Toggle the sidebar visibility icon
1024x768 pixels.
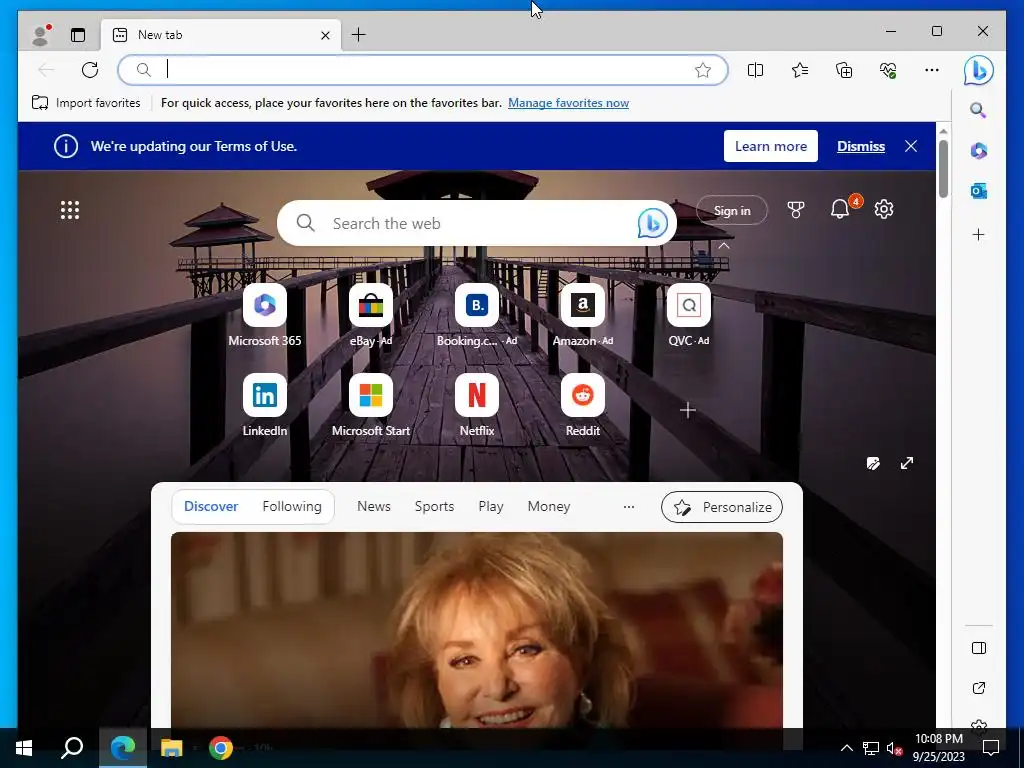point(978,648)
